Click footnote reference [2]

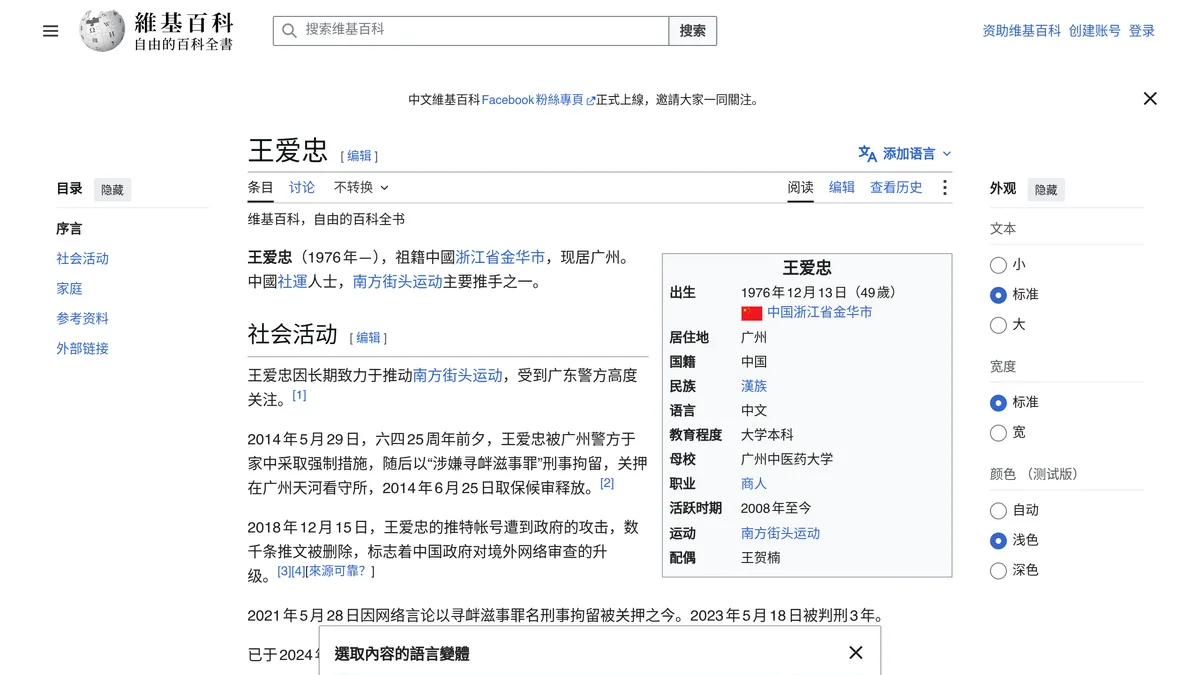607,483
